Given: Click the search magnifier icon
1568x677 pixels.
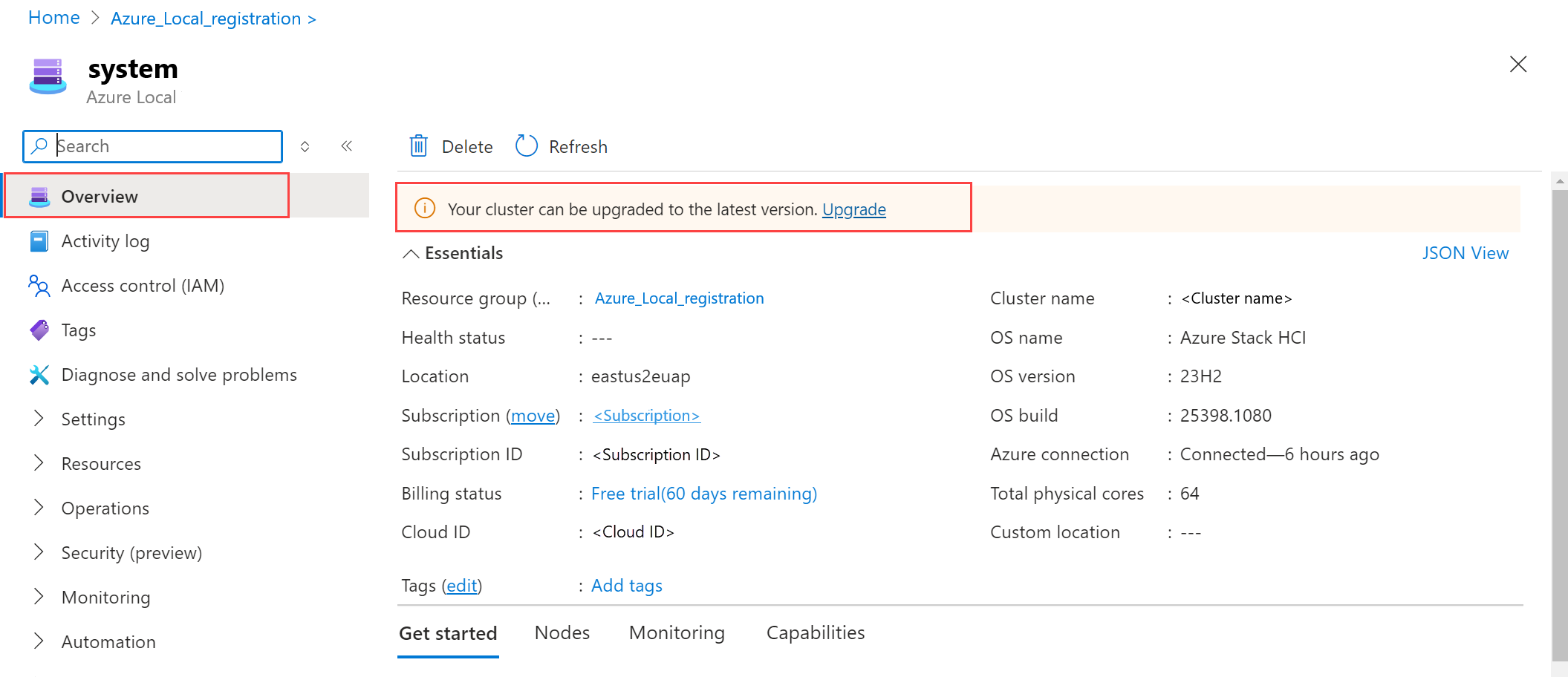Looking at the screenshot, I should point(39,146).
